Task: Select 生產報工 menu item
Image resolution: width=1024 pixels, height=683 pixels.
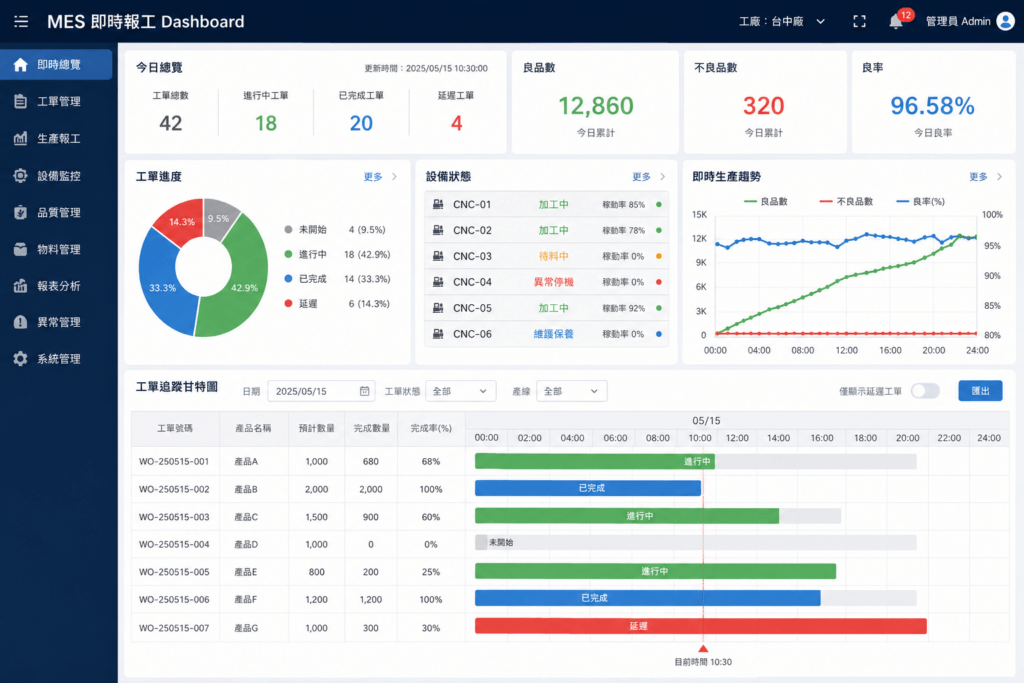Action: tap(56, 138)
